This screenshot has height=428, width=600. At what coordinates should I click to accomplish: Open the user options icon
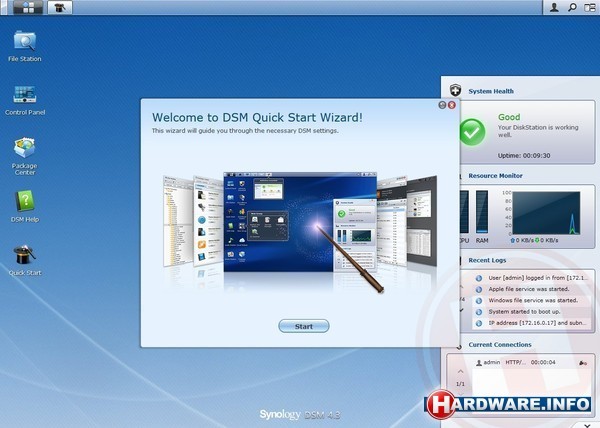(x=554, y=7)
